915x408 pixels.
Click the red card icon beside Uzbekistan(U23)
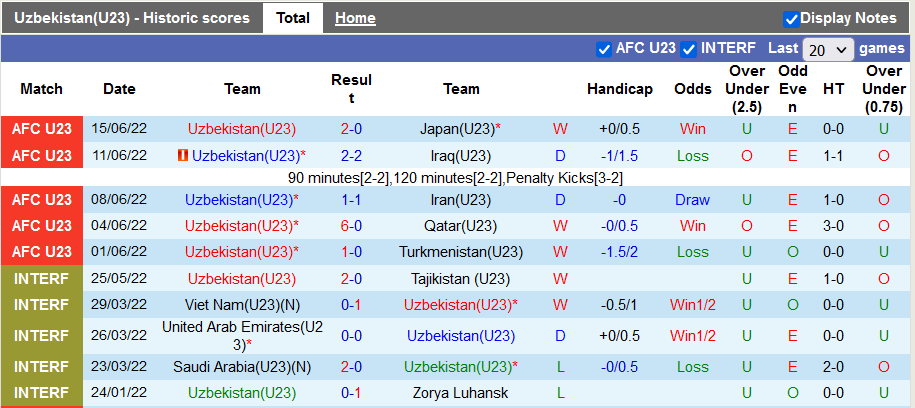(183, 156)
